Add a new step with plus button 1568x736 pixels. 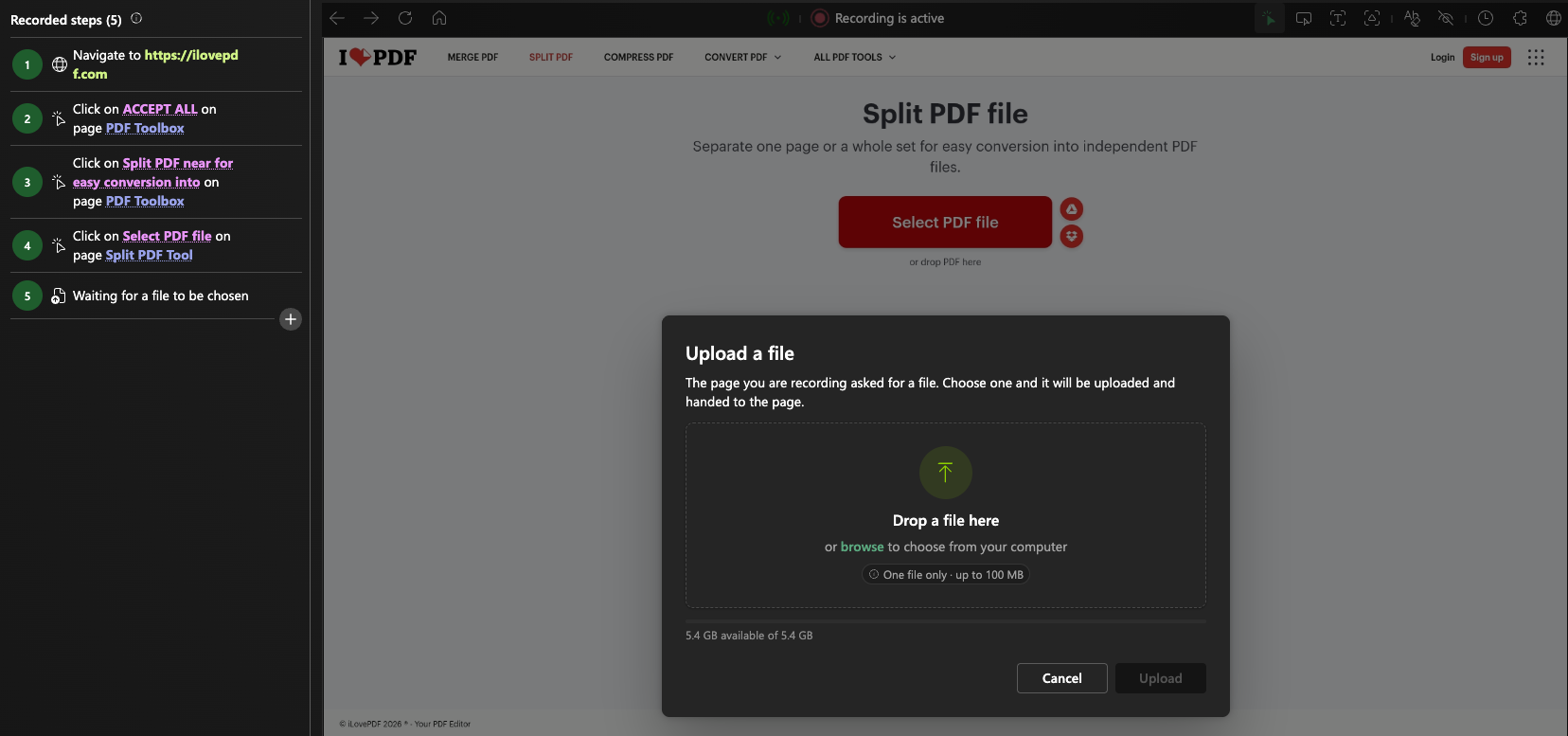tap(291, 319)
